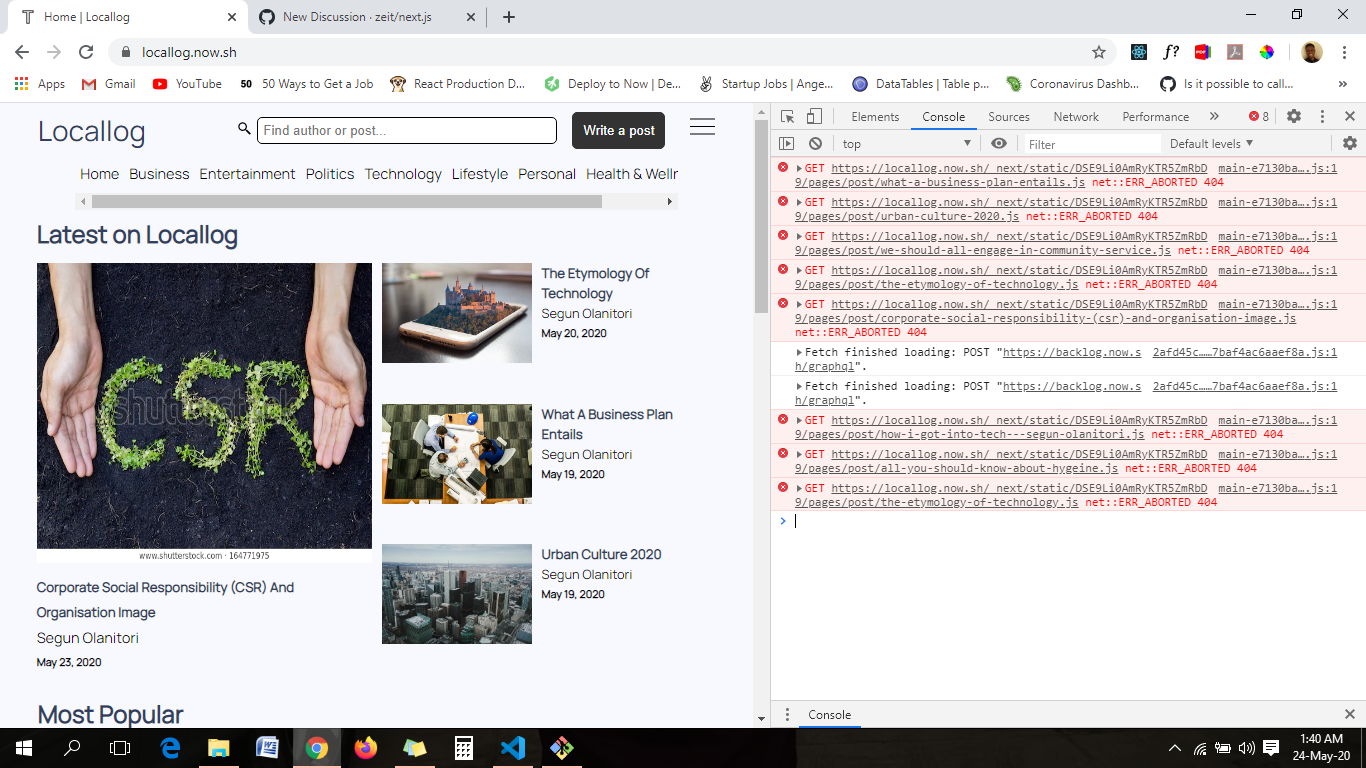Open the drawer three-dot menu
The image size is (1366, 768).
(x=787, y=715)
